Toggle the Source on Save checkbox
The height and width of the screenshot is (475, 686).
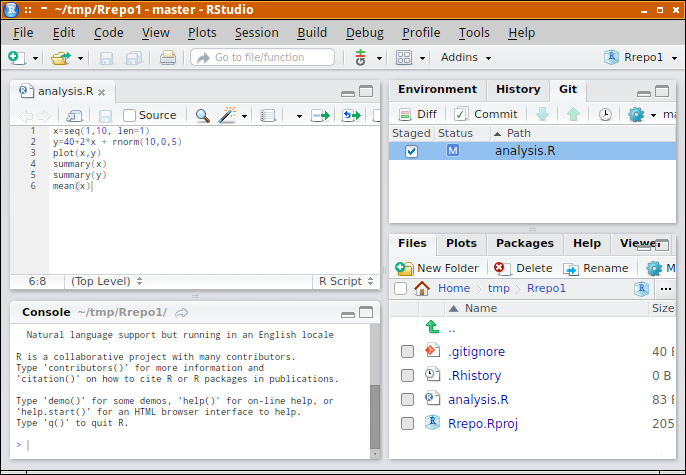coord(129,115)
